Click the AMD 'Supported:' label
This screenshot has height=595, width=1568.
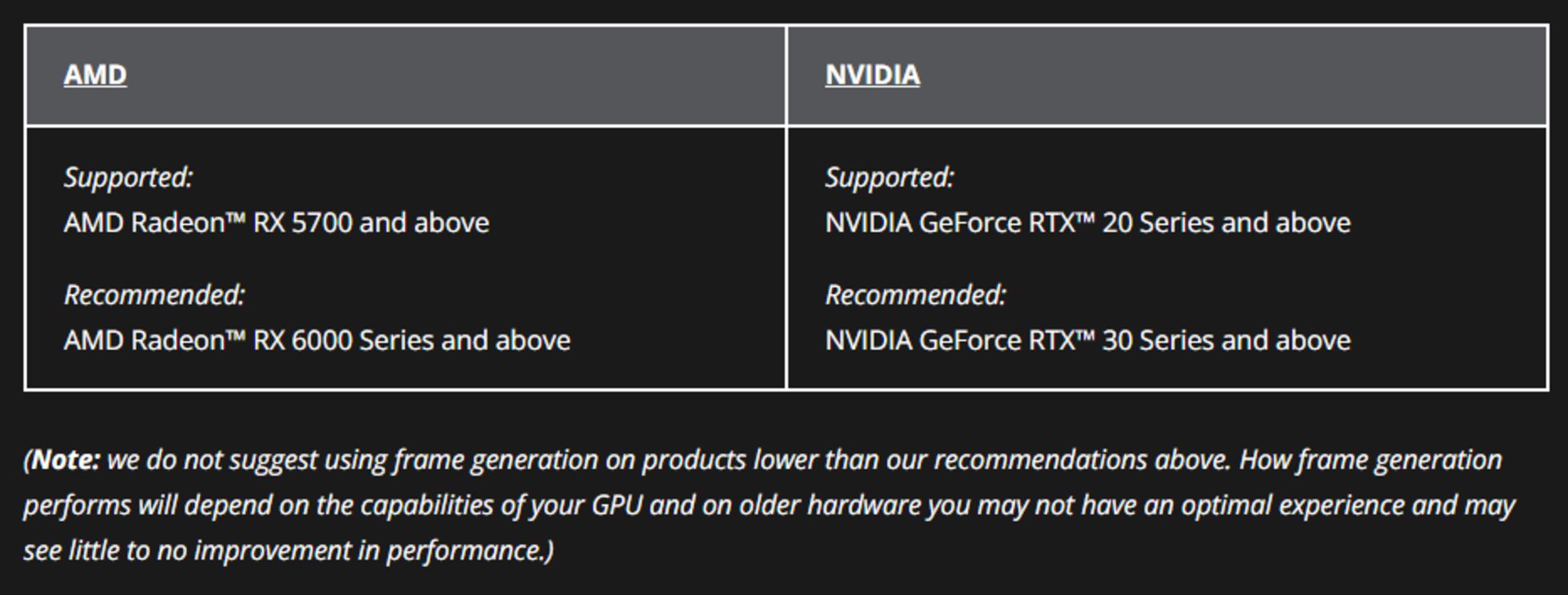point(128,177)
